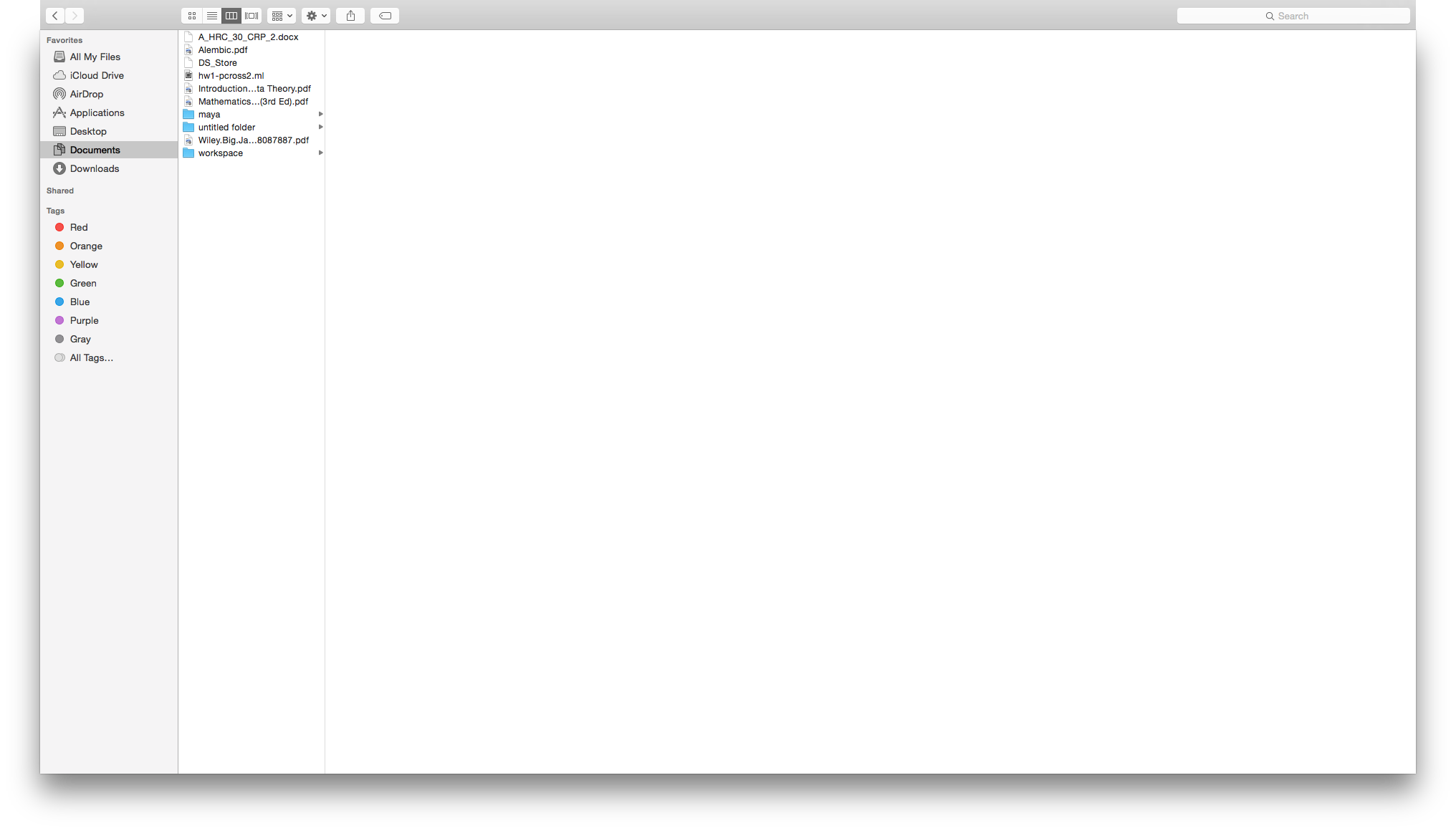Open hw1-pcross2.ml file
This screenshot has width=1456, height=831.
[231, 75]
